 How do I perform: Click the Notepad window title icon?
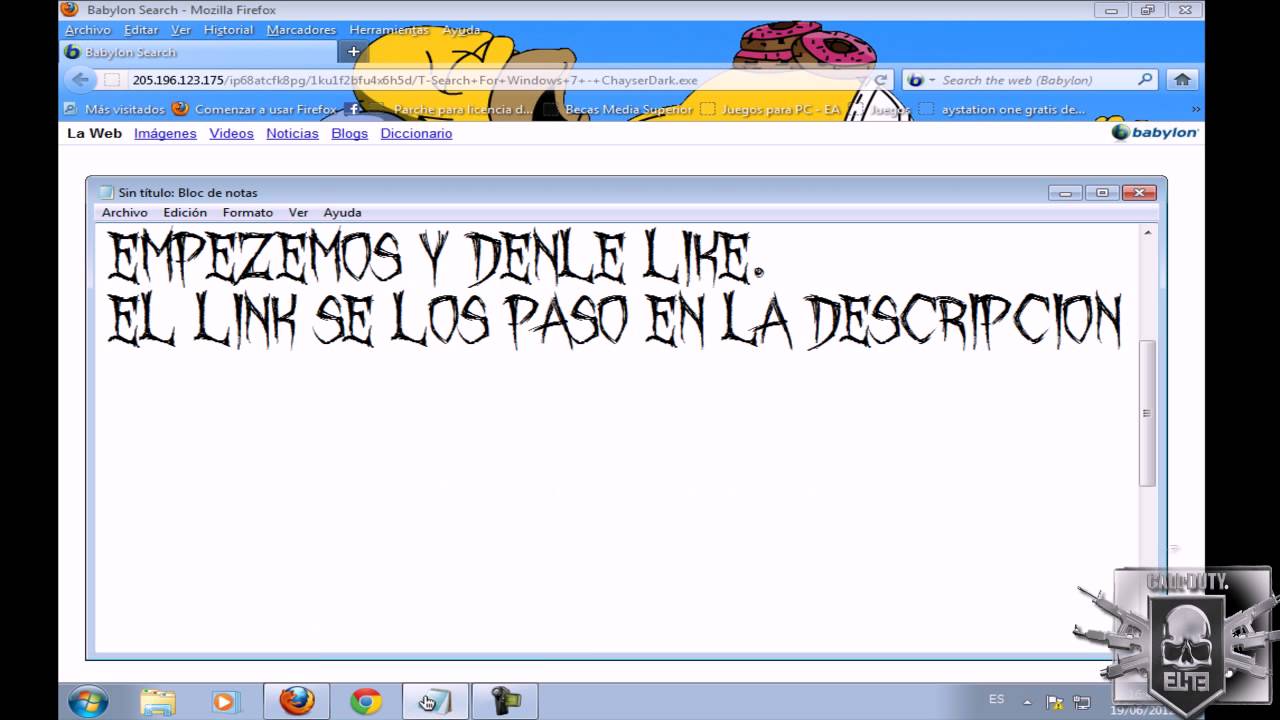[x=107, y=193]
